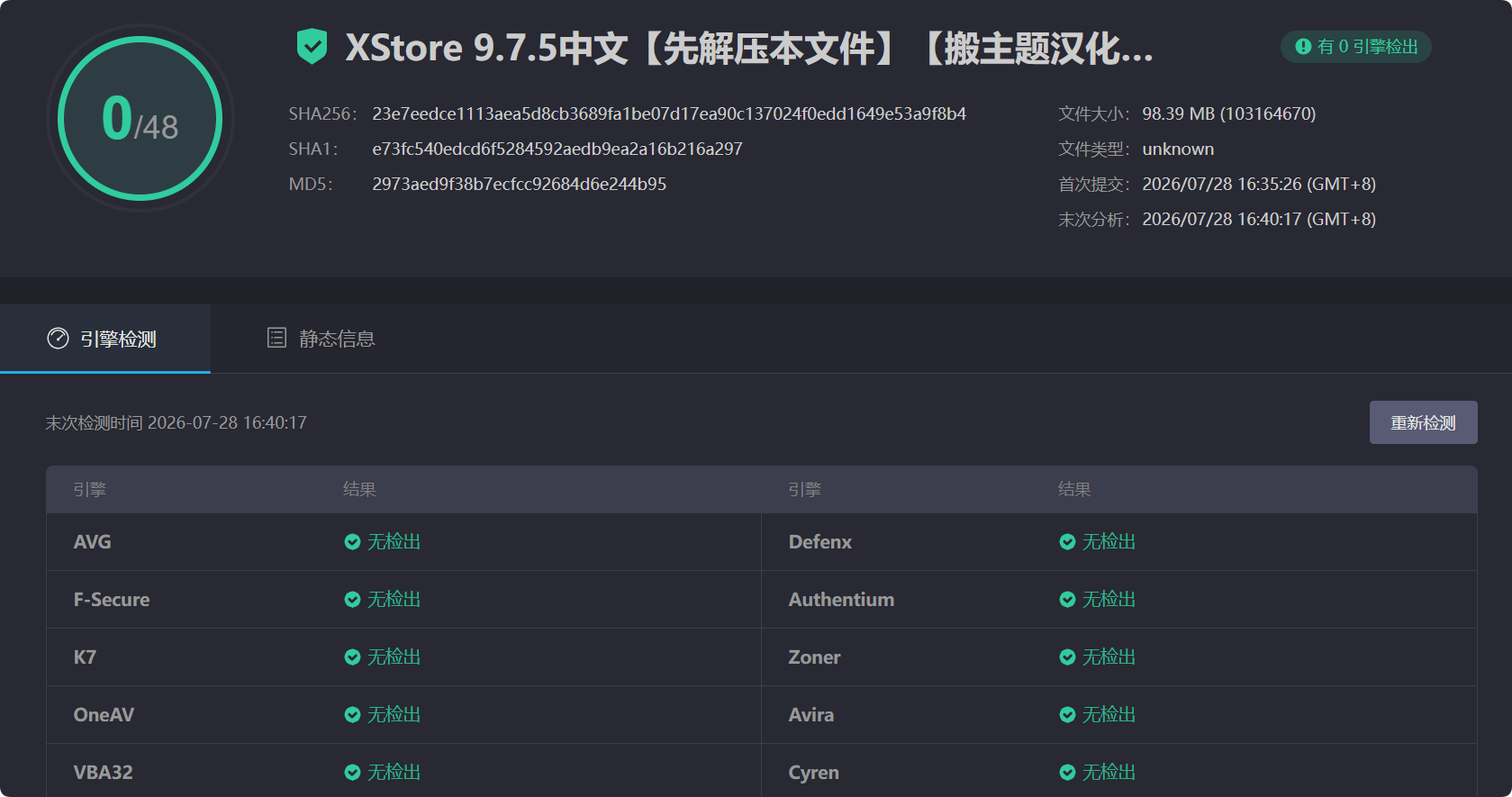The height and width of the screenshot is (797, 1512).
Task: Click 无检出 result text for Defenx
Action: [1109, 542]
